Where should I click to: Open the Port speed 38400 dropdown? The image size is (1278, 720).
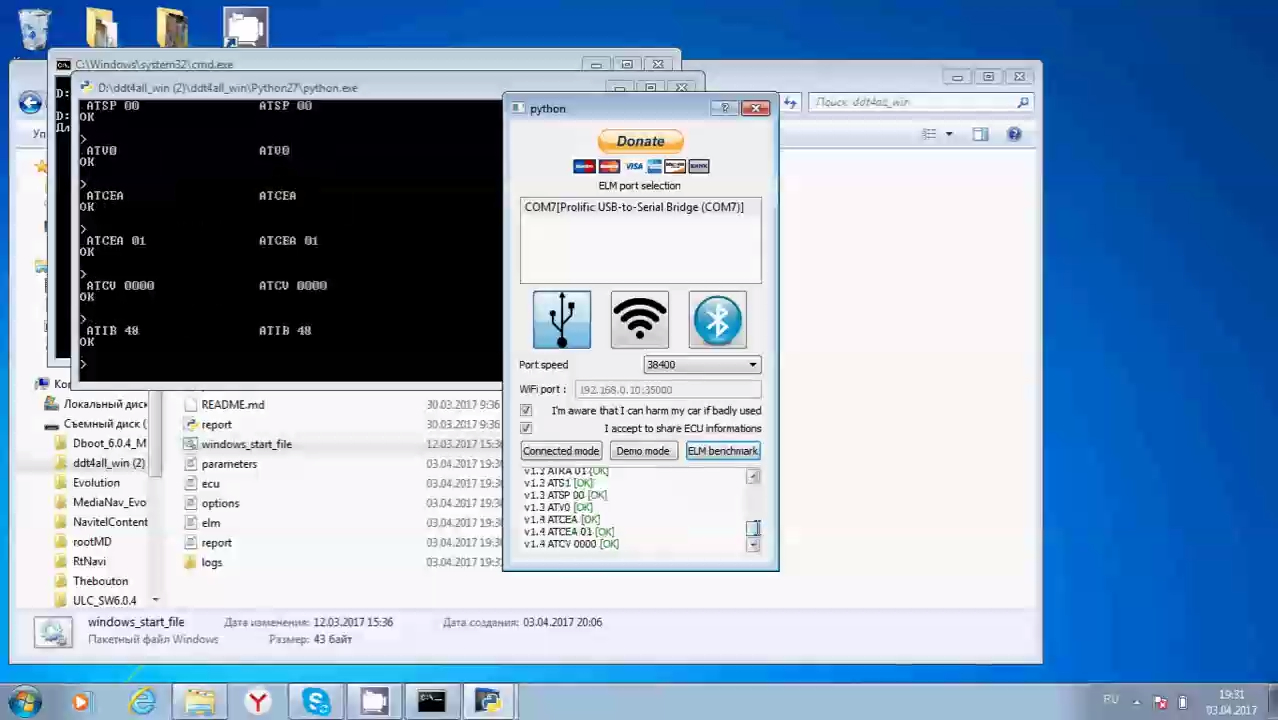click(702, 365)
